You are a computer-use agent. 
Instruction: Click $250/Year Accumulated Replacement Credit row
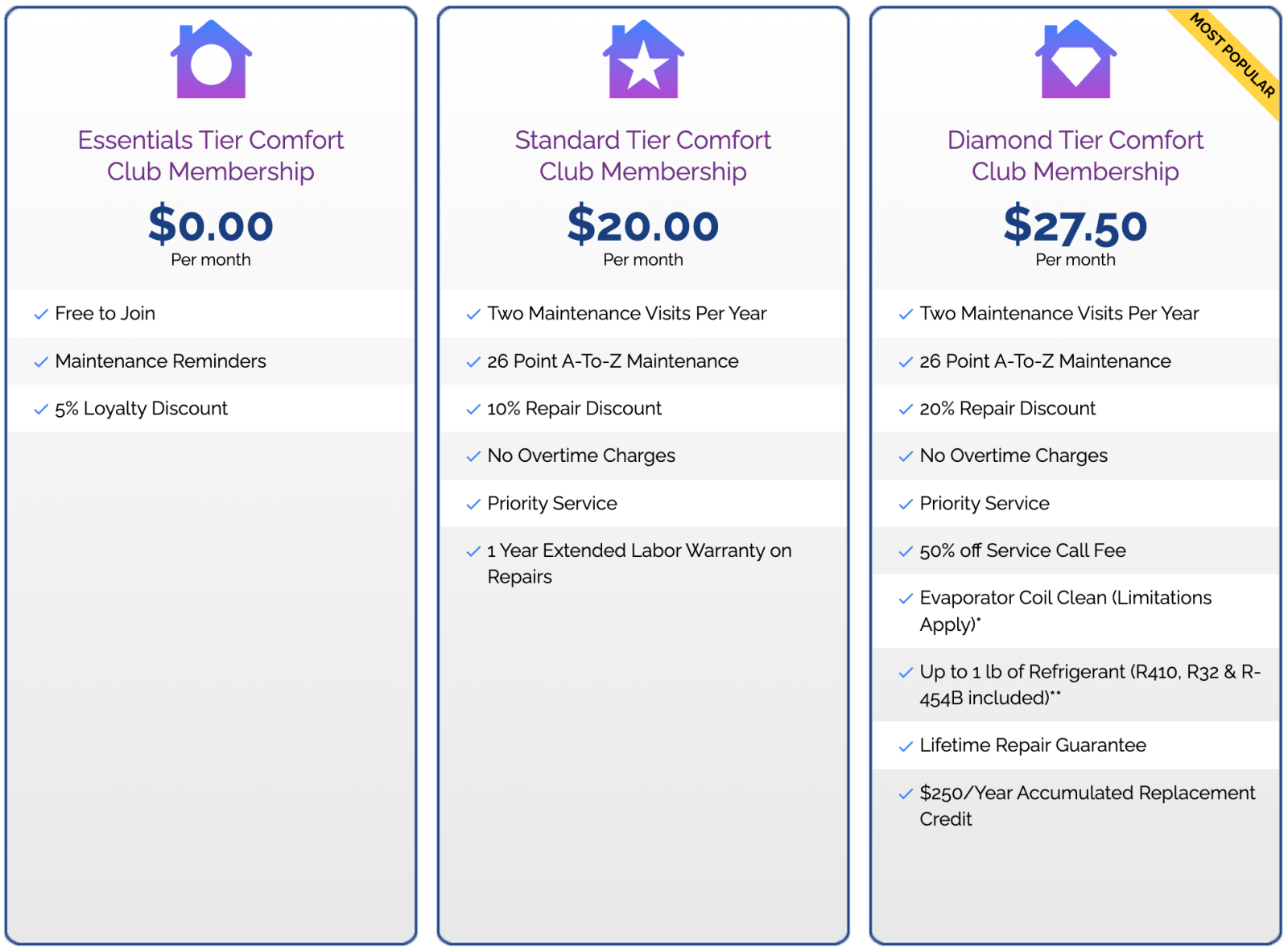(x=1075, y=806)
